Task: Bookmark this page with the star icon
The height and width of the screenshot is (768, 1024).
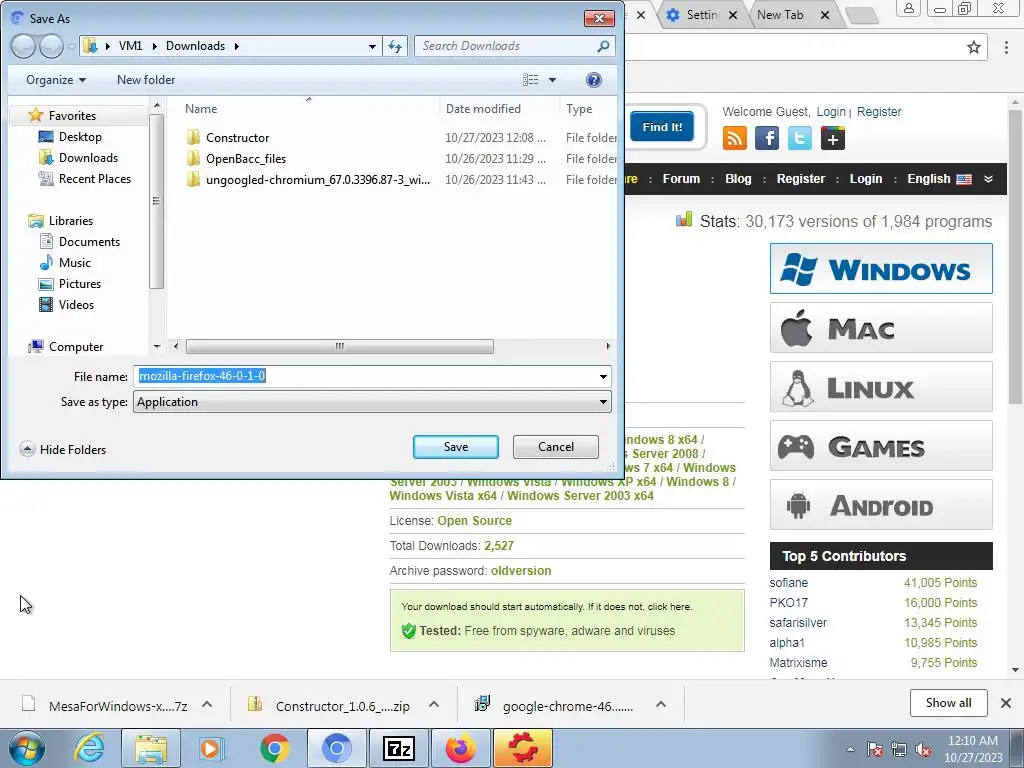Action: pos(974,47)
